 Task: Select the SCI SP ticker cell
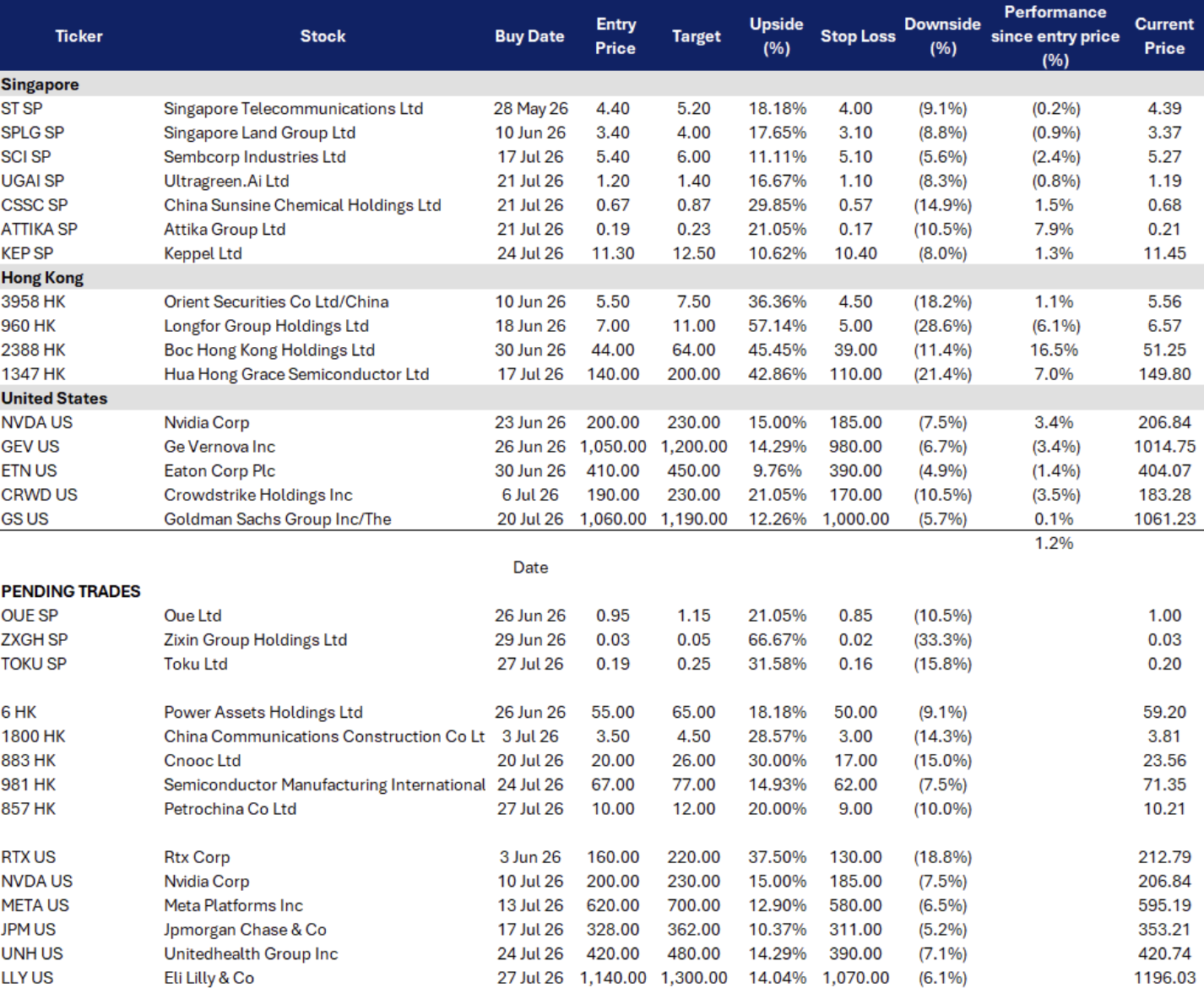point(26,157)
